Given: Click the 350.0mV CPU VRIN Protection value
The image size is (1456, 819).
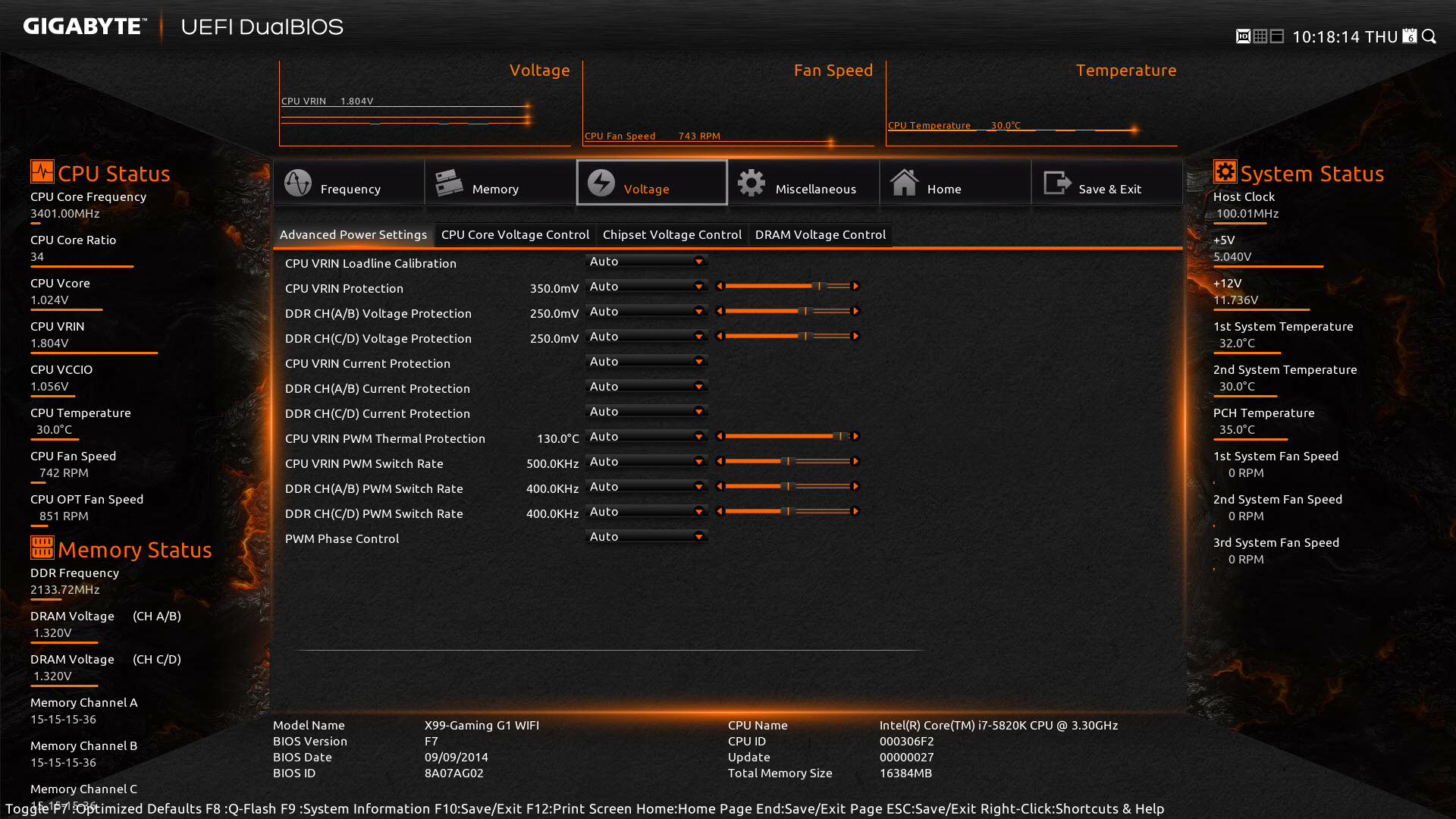Looking at the screenshot, I should [x=554, y=288].
